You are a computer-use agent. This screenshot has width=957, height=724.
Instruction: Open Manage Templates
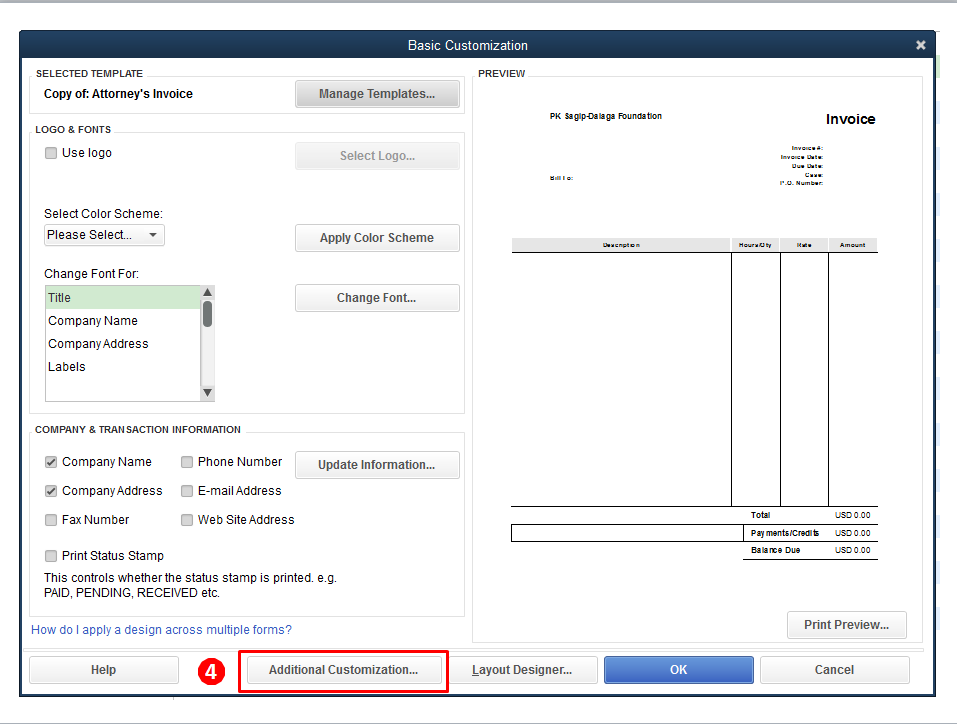coord(377,94)
